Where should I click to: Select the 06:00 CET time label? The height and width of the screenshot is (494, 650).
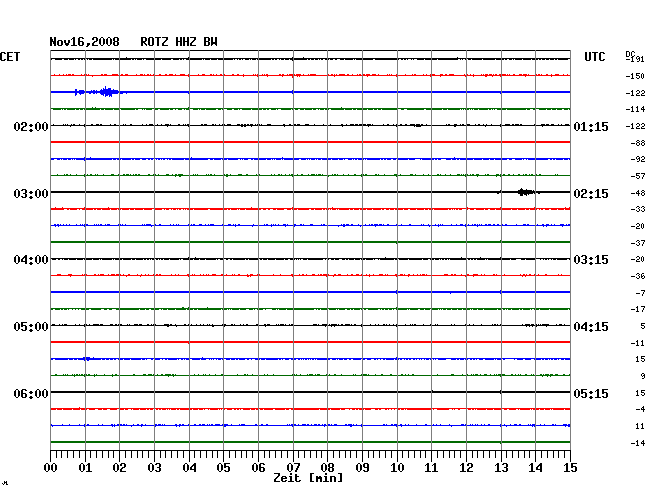pos(31,393)
